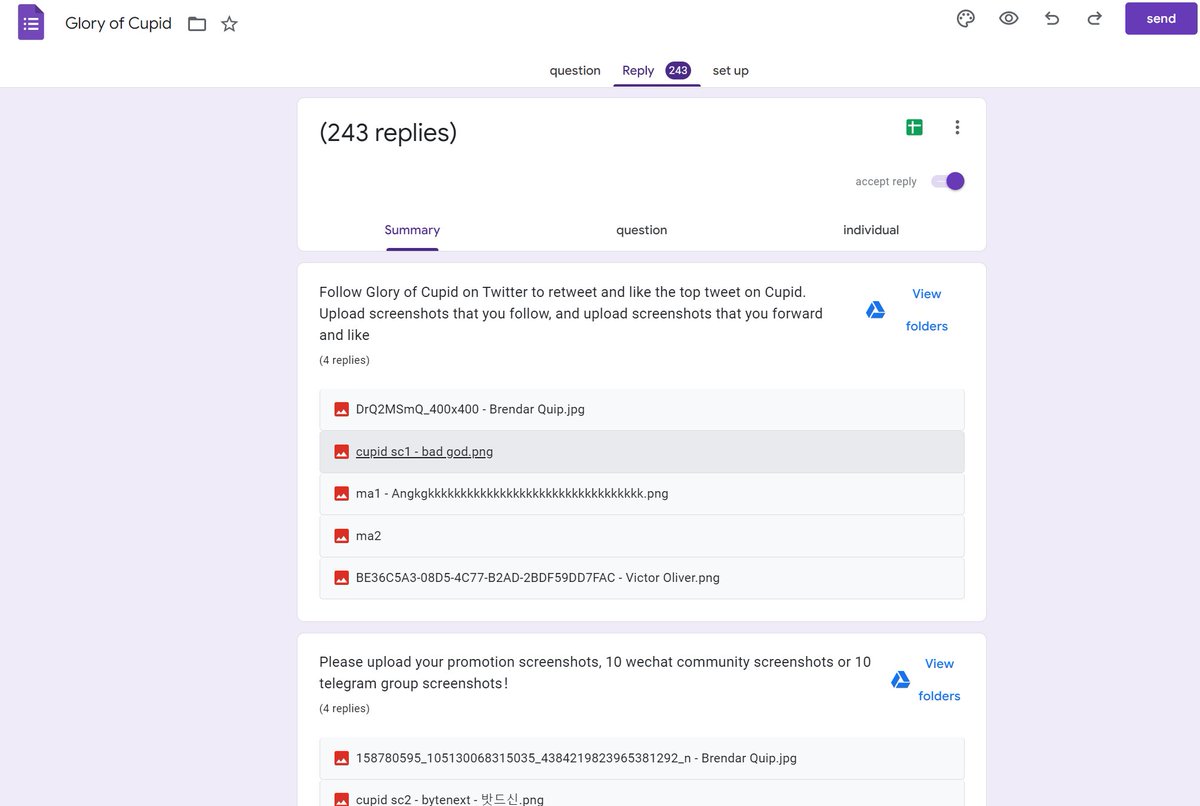Open DrQ2MSmQ_400x400 - Brendar Quip.jpg

[x=642, y=409]
